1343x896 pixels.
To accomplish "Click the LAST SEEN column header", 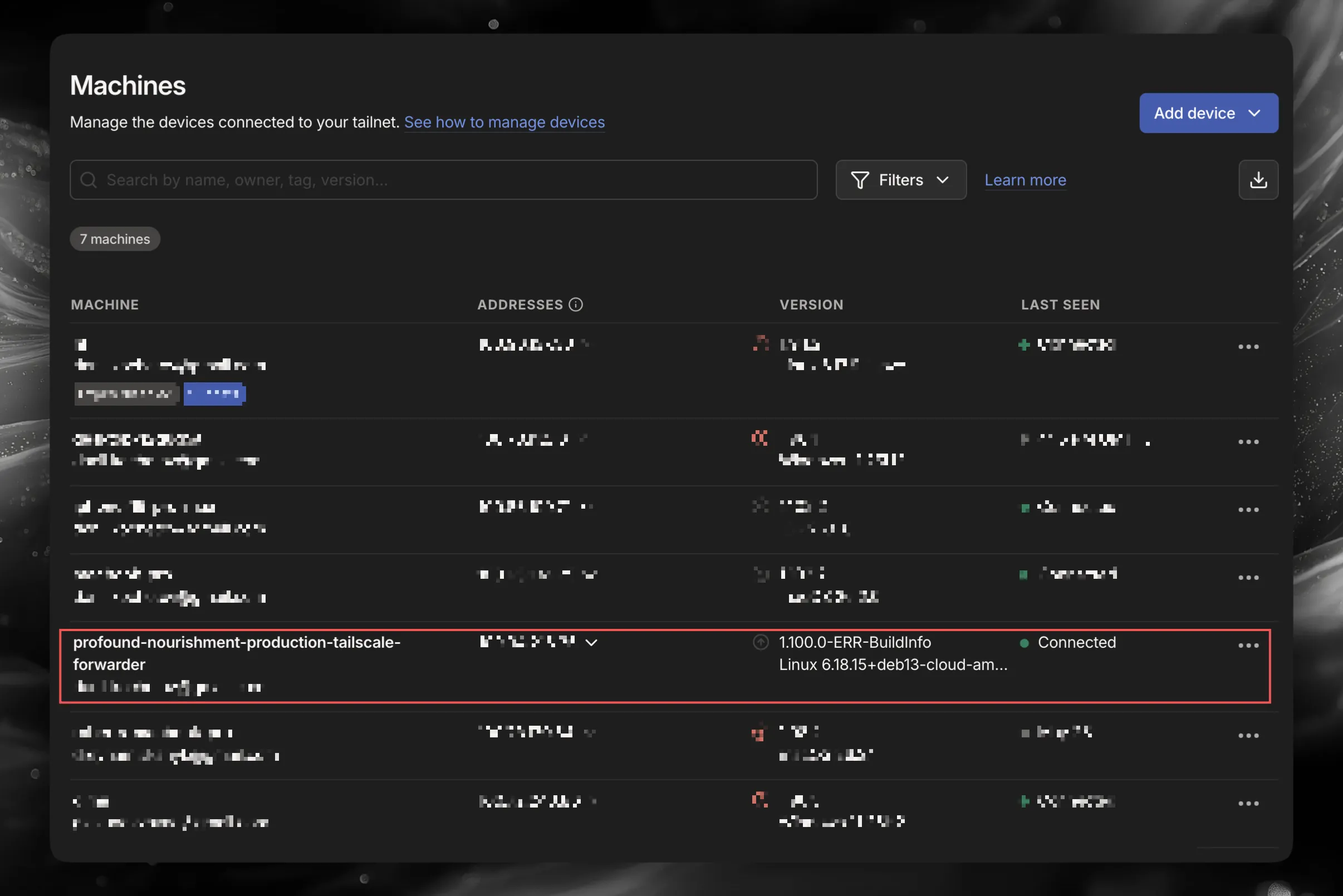I will point(1060,304).
